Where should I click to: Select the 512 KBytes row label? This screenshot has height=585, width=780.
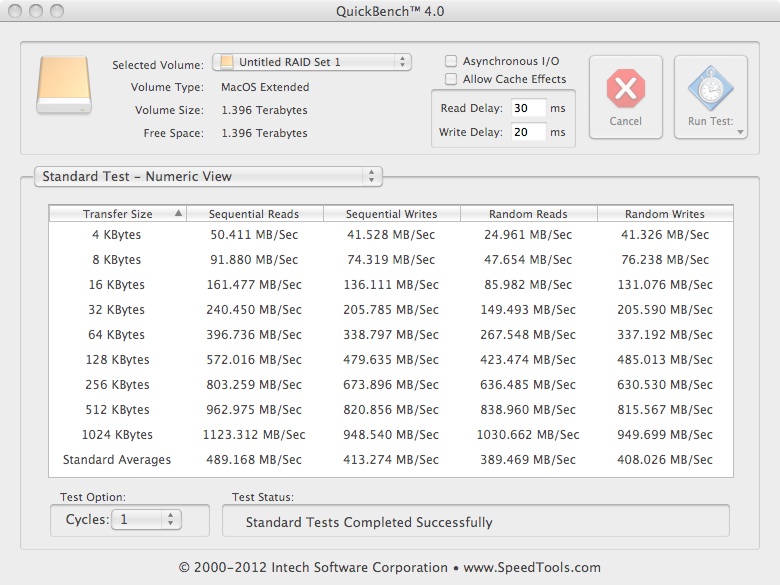tap(117, 409)
